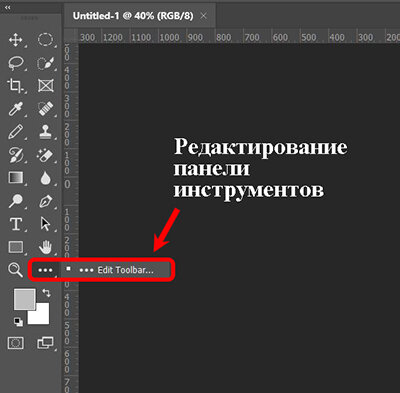400x393 pixels.
Task: Select the Rectangle shape tool
Action: click(x=16, y=247)
